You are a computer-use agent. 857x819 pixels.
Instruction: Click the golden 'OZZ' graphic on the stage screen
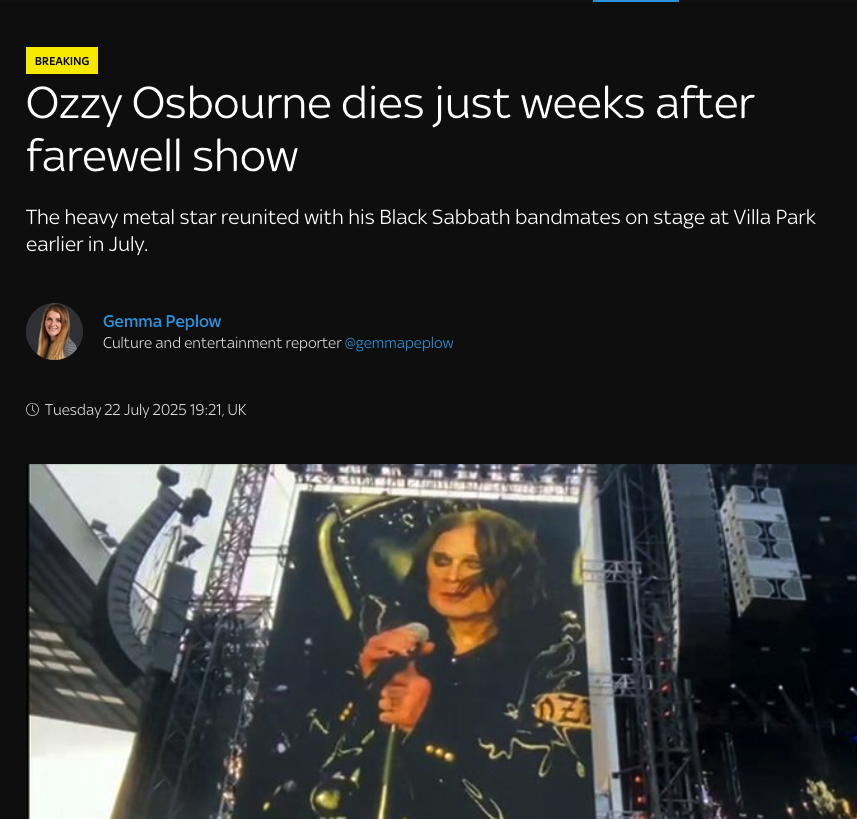coord(562,711)
